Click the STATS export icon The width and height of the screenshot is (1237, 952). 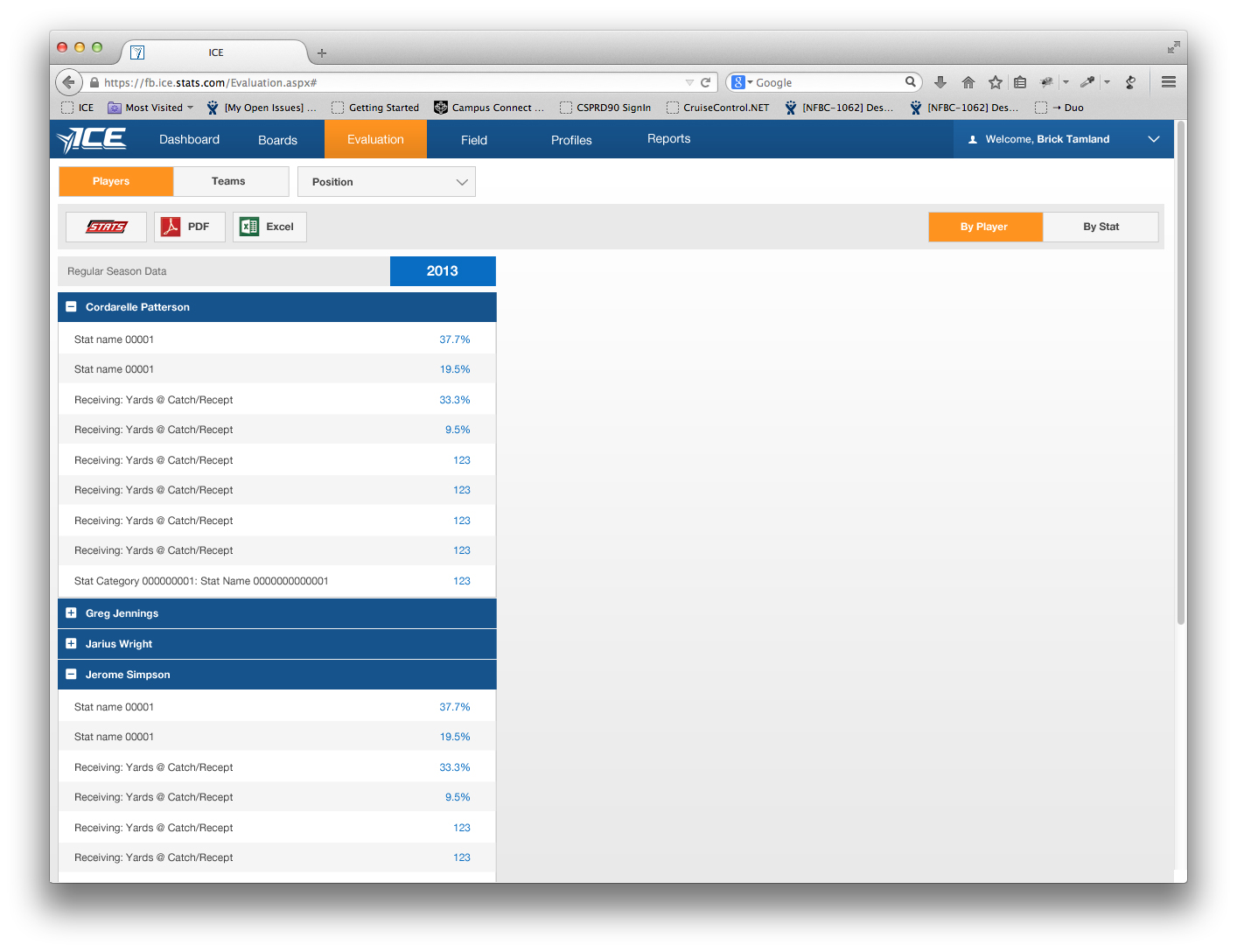105,227
